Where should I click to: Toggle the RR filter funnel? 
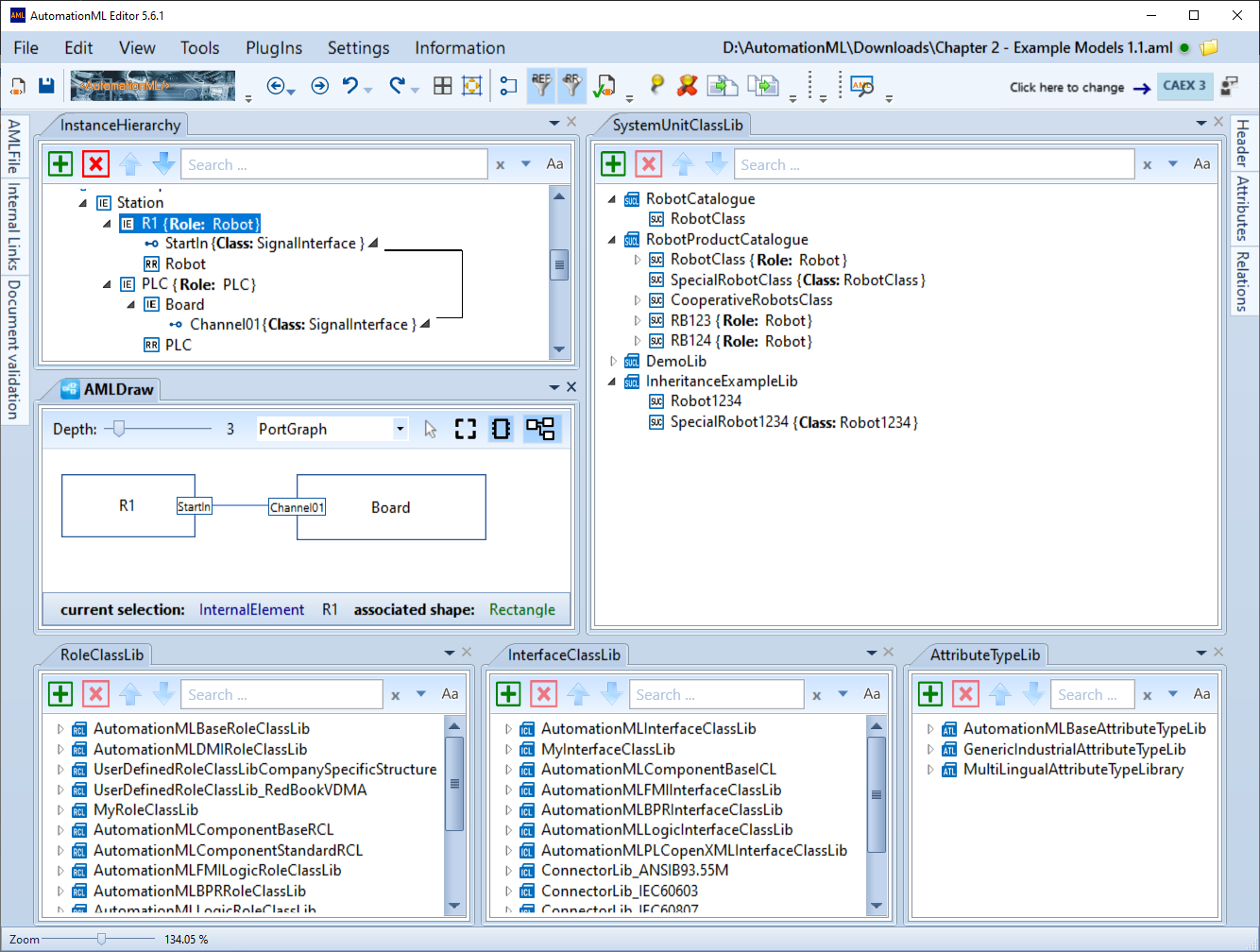(571, 85)
